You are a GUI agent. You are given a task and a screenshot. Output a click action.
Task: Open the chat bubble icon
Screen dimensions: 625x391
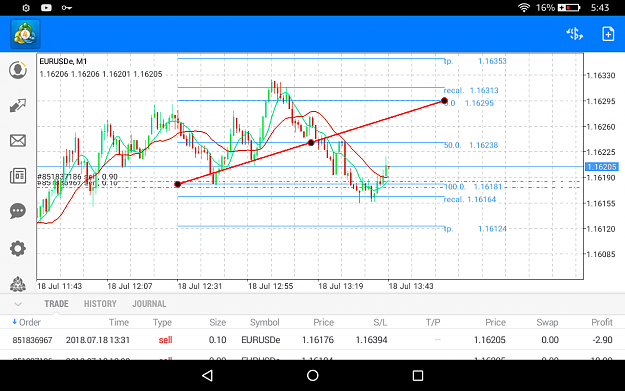18,211
